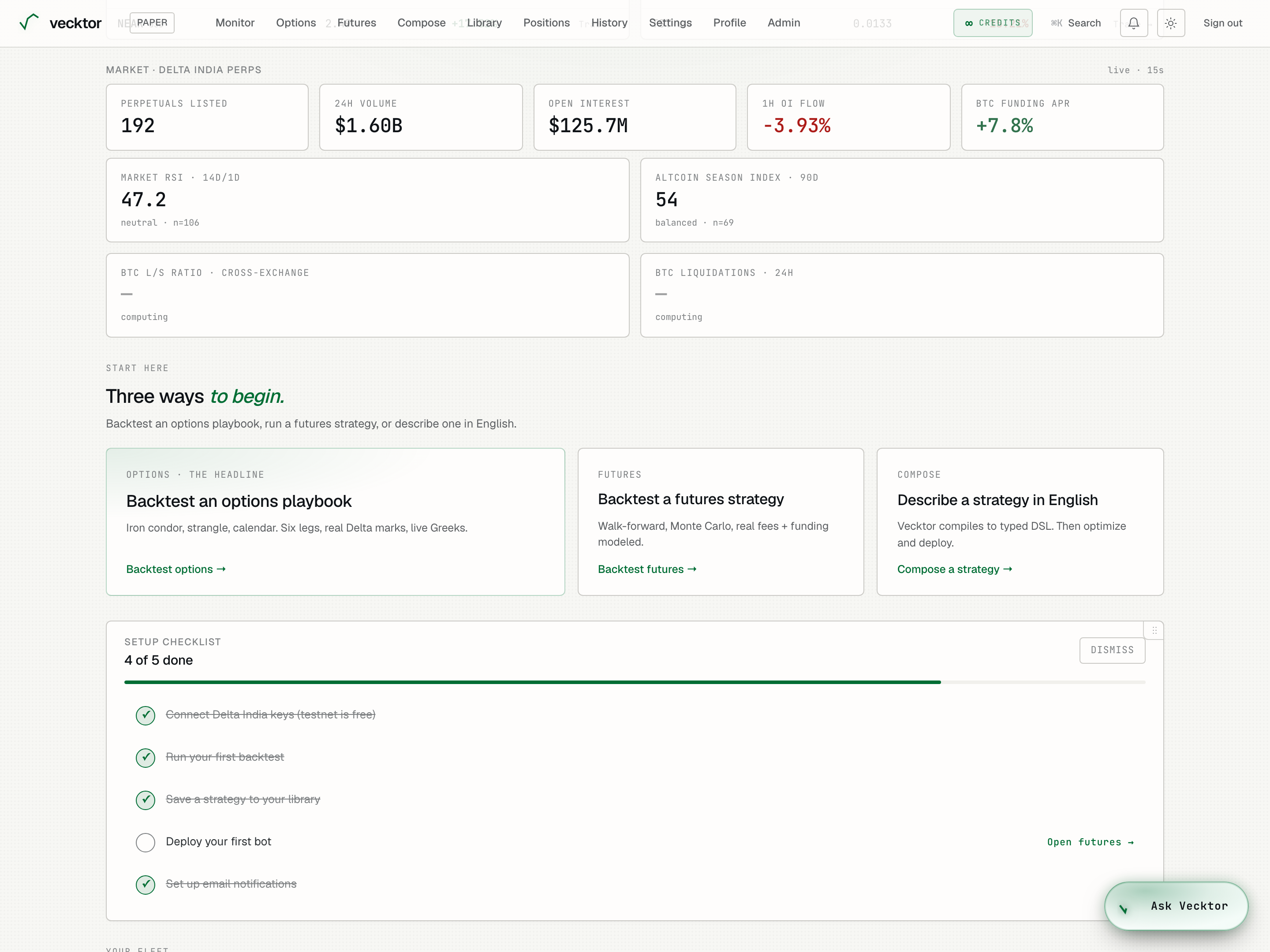Click the BTC L/S Ratio card
Viewport: 1270px width, 952px height.
click(x=367, y=296)
